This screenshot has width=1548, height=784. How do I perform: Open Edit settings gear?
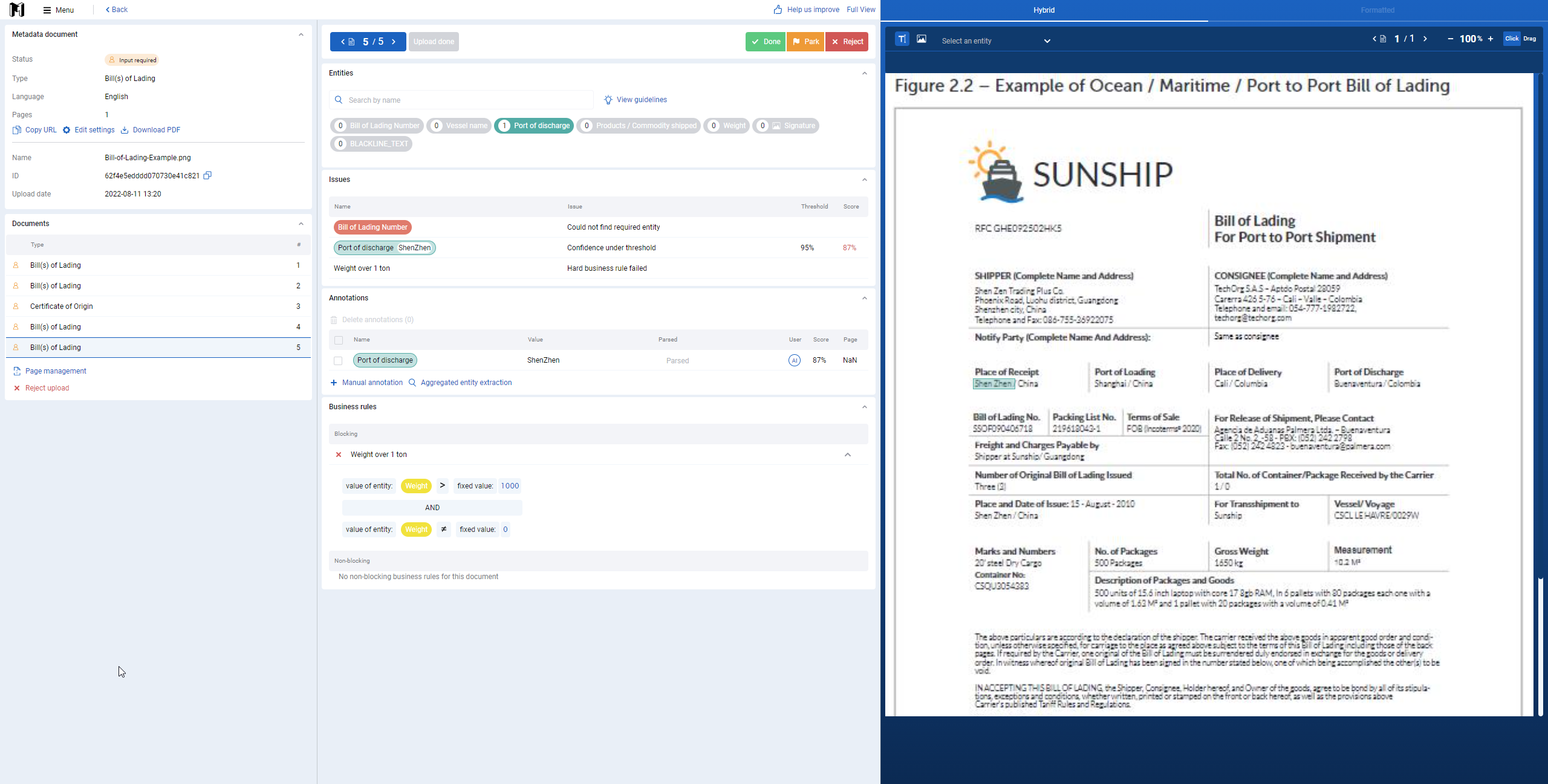pyautogui.click(x=89, y=130)
